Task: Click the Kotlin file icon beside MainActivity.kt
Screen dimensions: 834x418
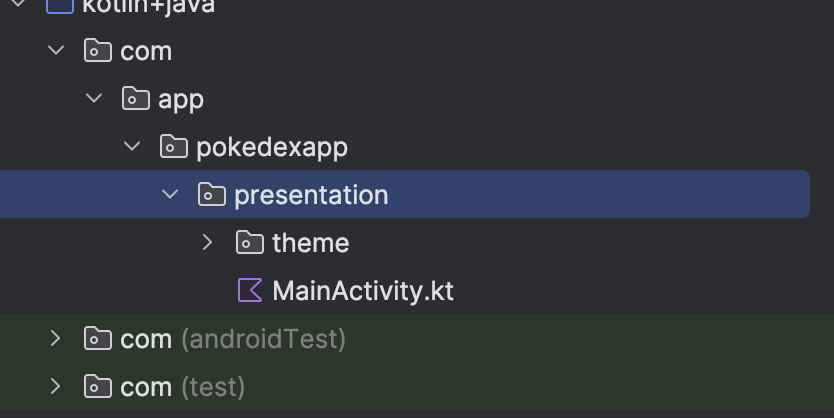Action: [250, 291]
